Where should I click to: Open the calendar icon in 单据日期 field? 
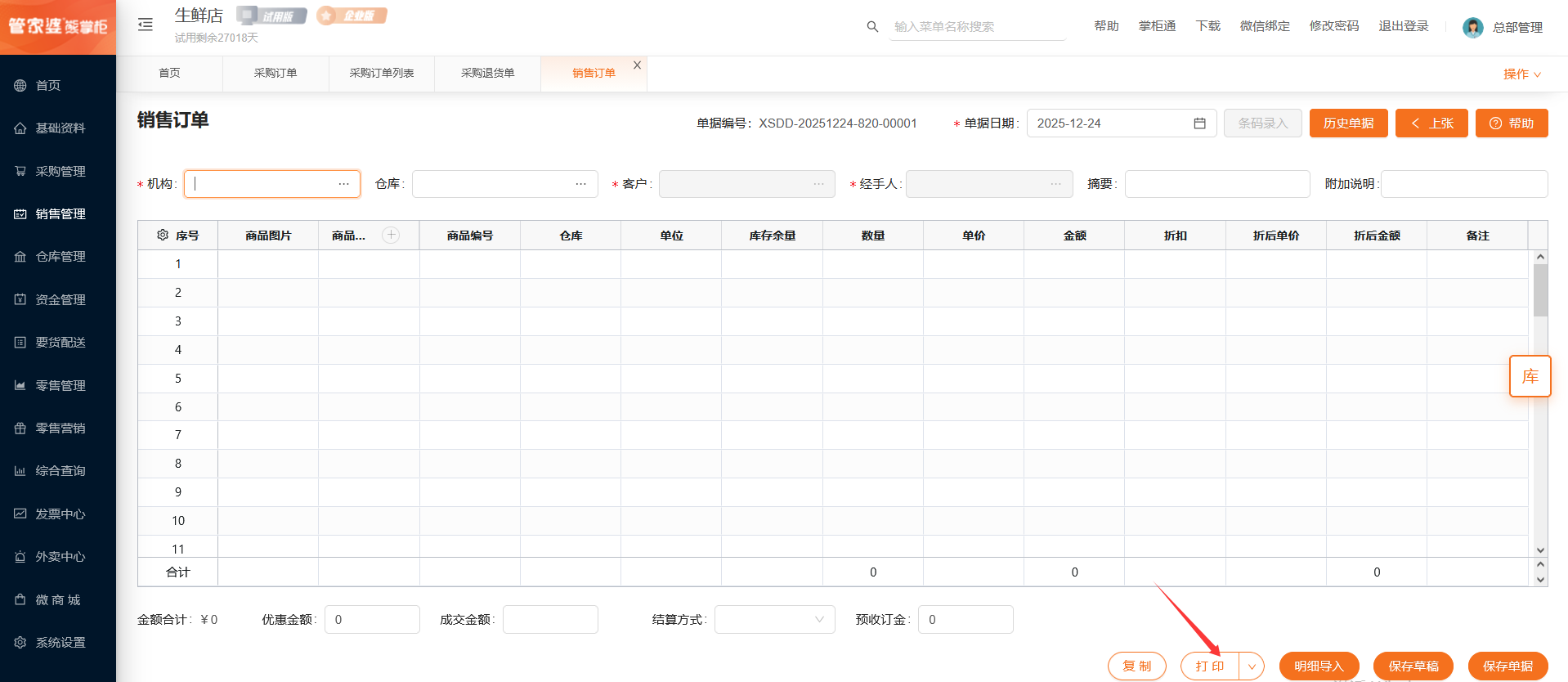click(x=1199, y=123)
